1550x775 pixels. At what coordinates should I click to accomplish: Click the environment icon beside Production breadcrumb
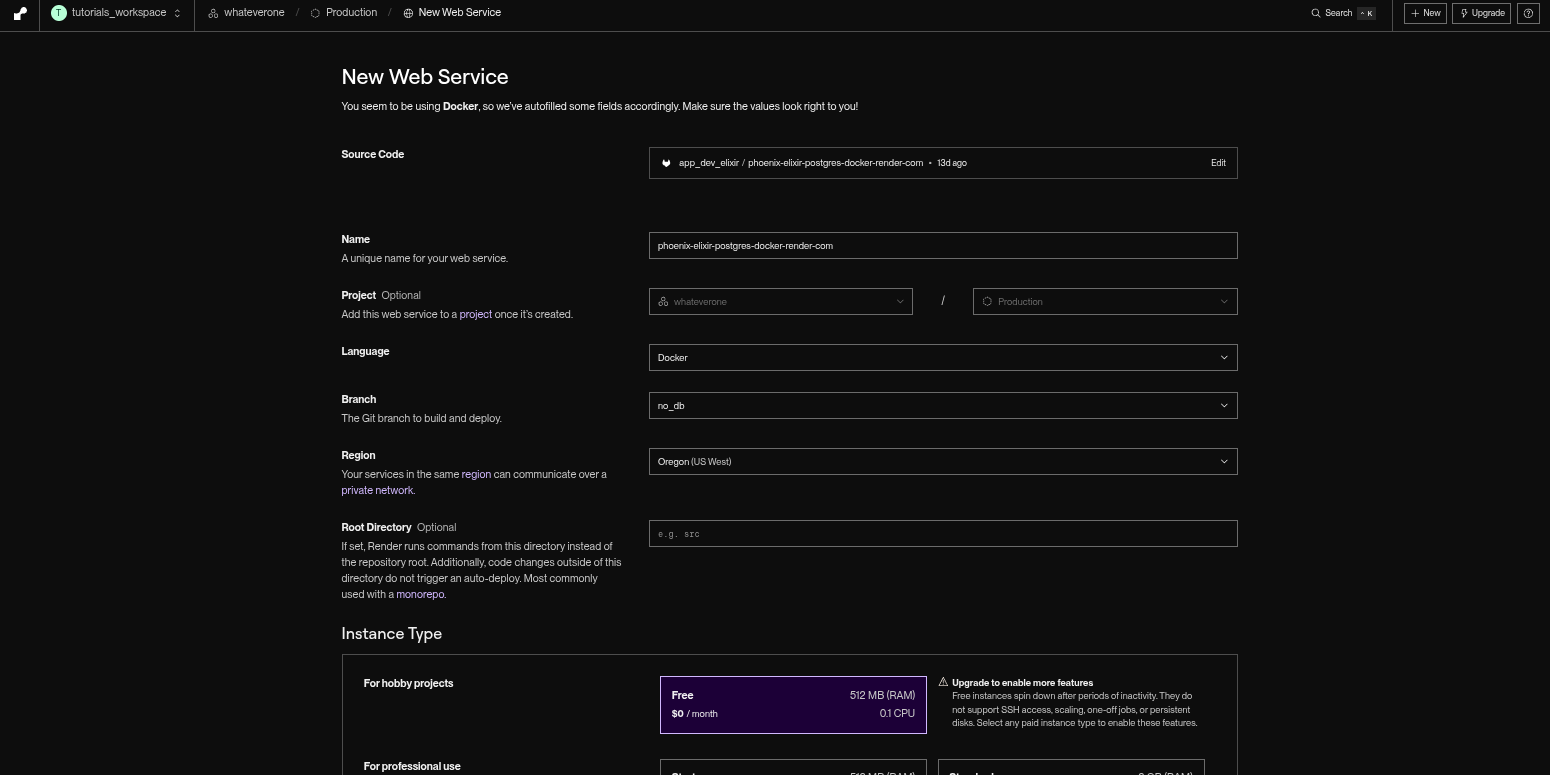click(x=313, y=12)
